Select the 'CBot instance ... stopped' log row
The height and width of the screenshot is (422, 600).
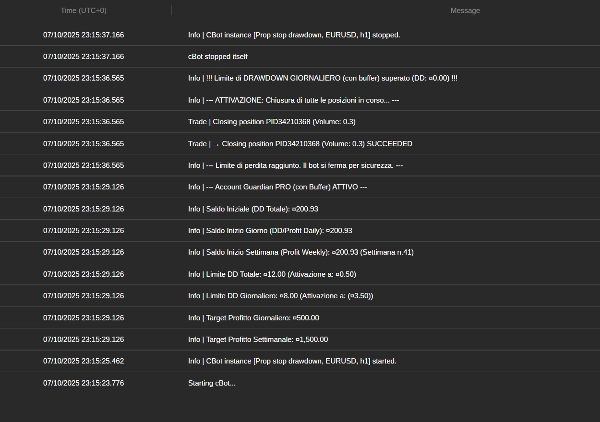(x=294, y=34)
